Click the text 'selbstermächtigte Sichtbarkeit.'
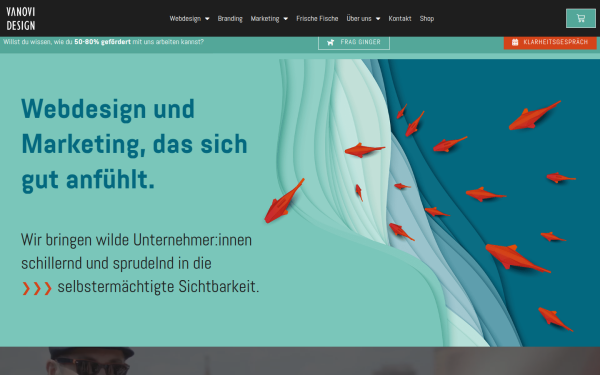This screenshot has height=375, width=600. (x=158, y=286)
